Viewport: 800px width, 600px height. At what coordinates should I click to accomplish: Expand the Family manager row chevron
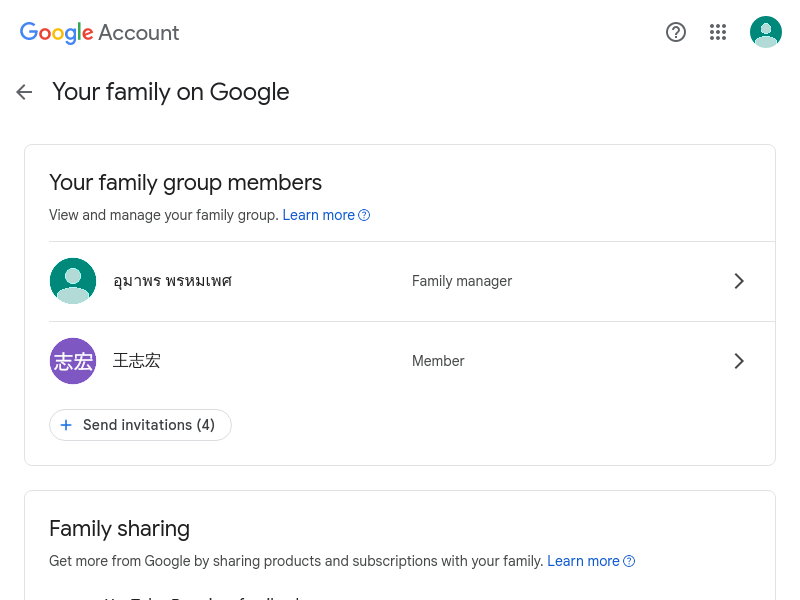pos(739,281)
